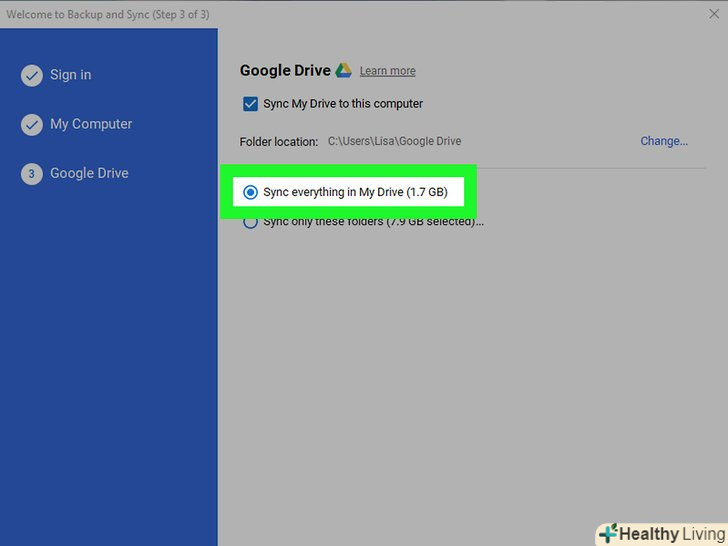Image resolution: width=728 pixels, height=546 pixels.
Task: Select Sync everything in My Drive radio button
Action: point(250,192)
